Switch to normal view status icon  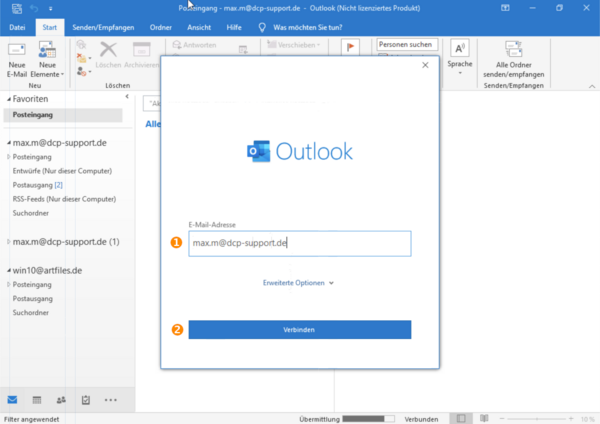tap(461, 419)
